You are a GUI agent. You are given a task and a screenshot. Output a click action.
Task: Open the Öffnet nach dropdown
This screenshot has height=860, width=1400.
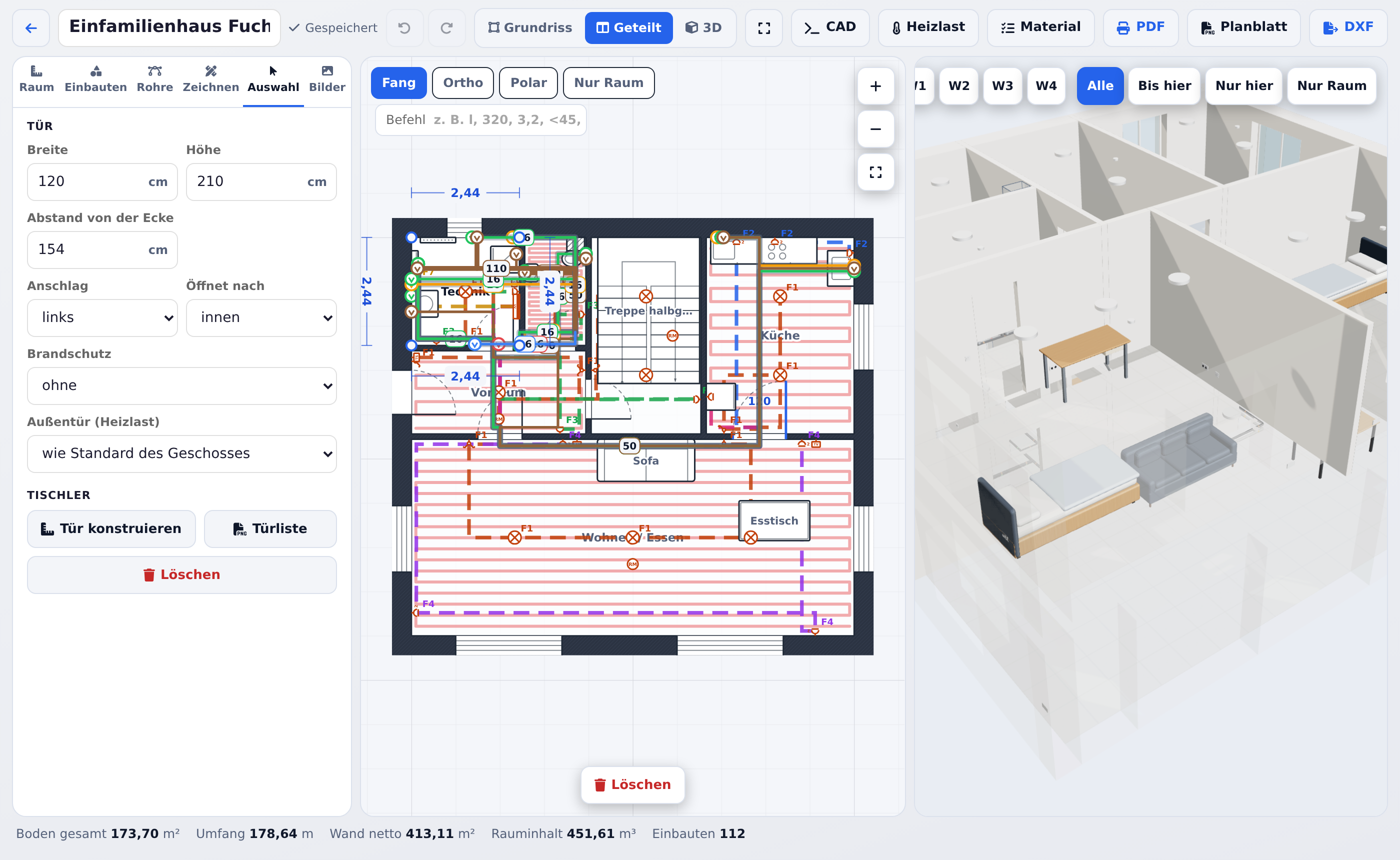coord(261,317)
